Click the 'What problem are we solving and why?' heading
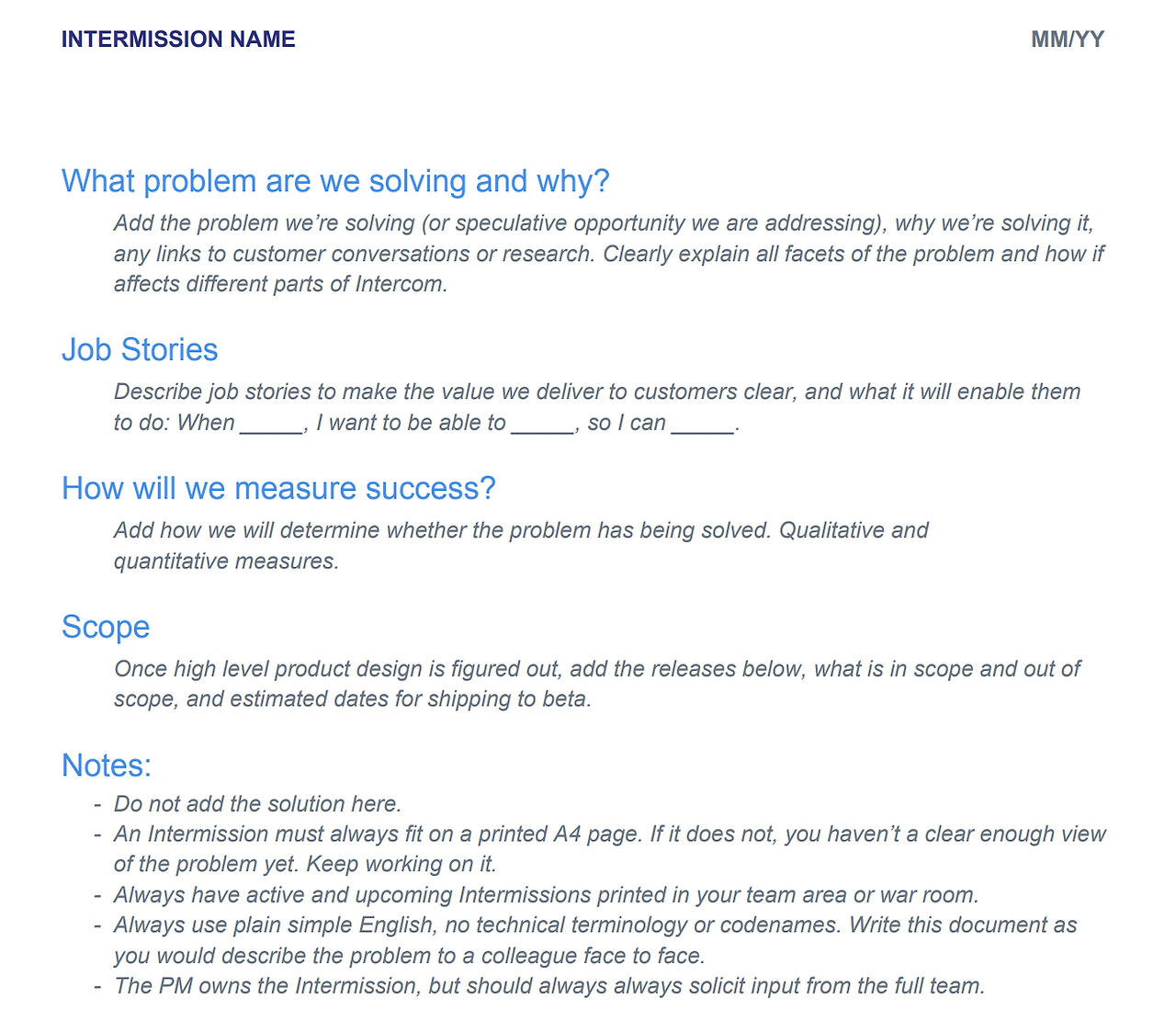Image resolution: width=1176 pixels, height=1033 pixels. point(335,181)
